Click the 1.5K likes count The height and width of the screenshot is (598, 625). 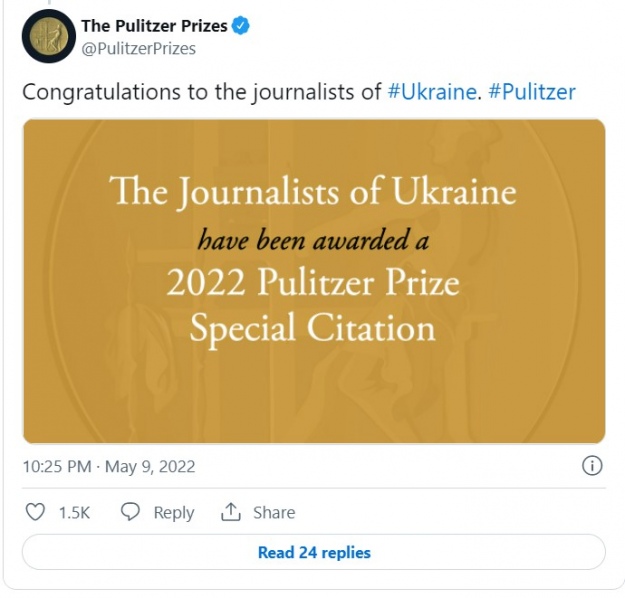tap(74, 512)
